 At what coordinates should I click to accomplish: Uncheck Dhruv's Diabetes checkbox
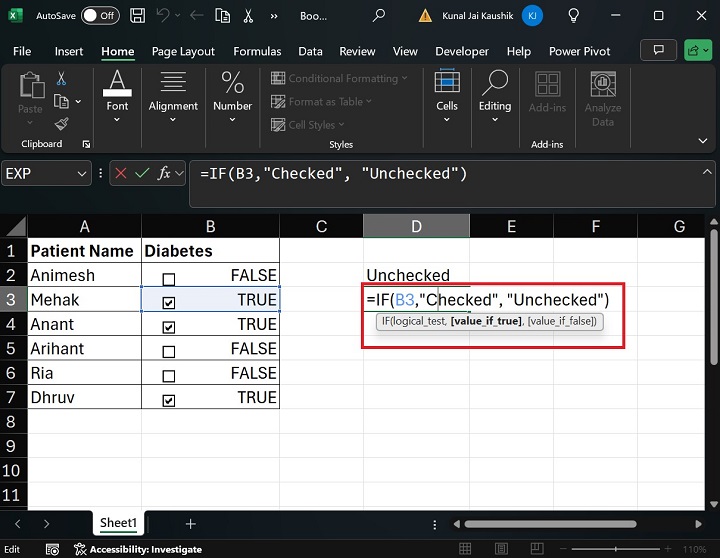(168, 400)
